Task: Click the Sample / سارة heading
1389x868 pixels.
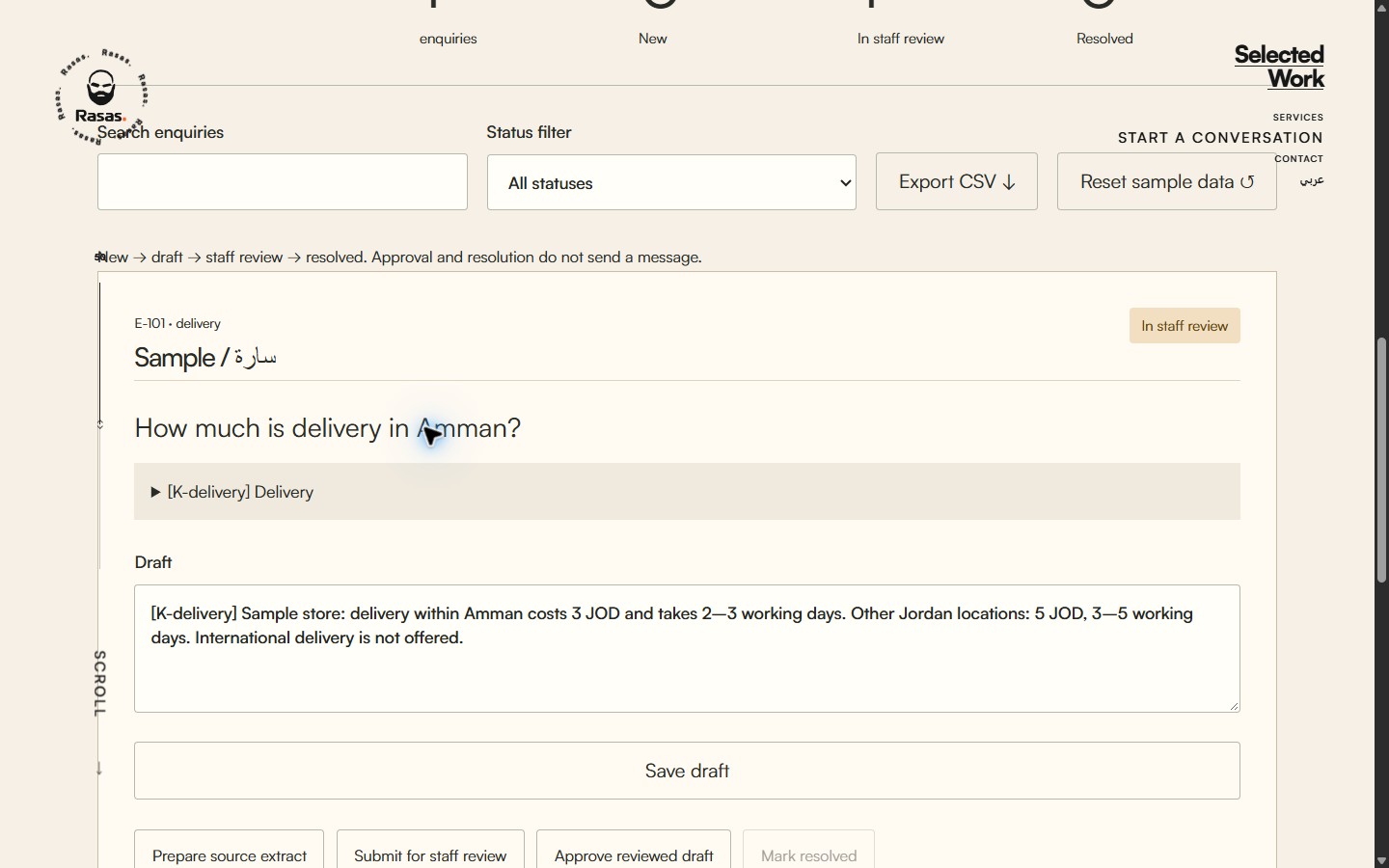Action: [205, 358]
